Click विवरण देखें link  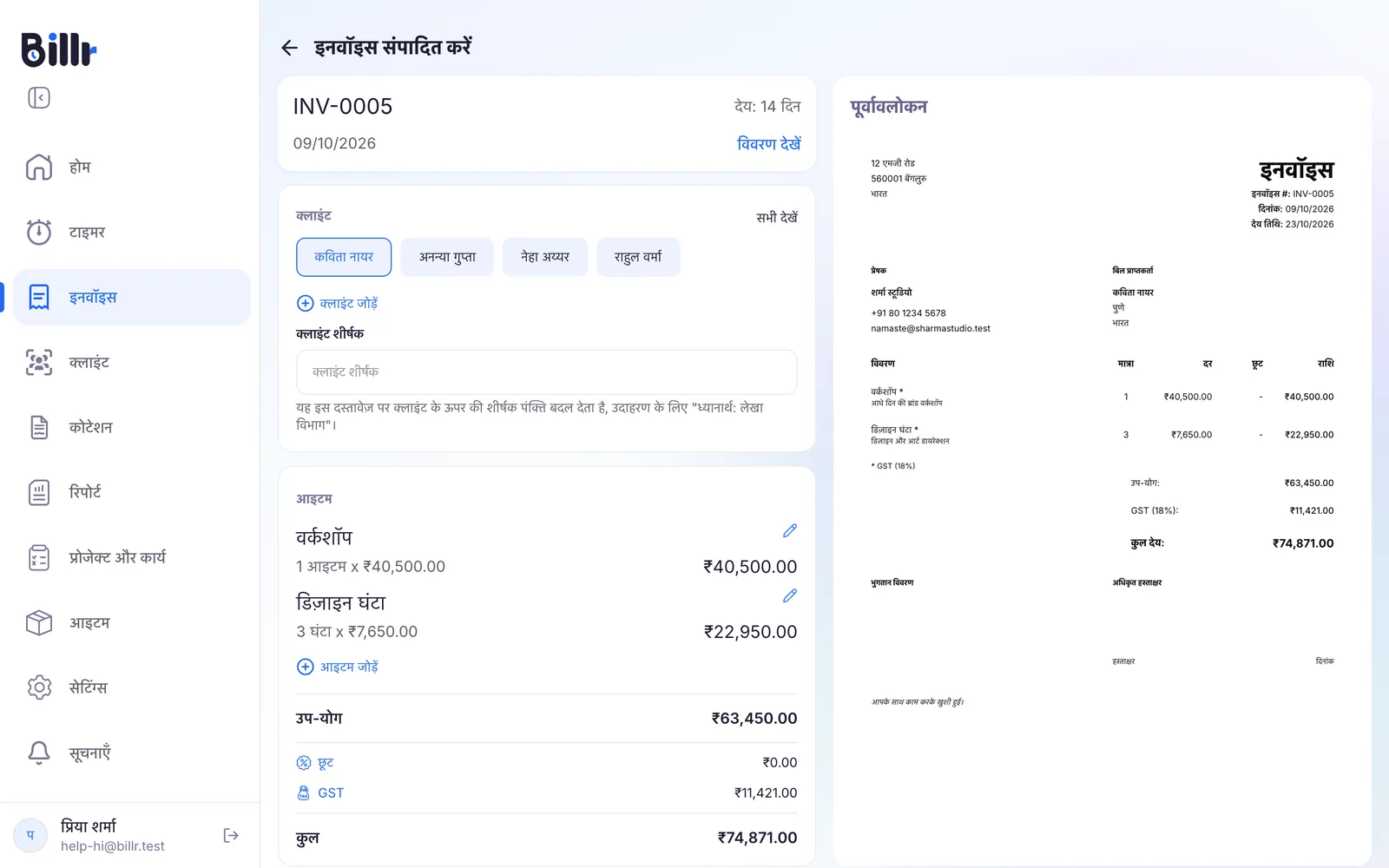pos(768,143)
